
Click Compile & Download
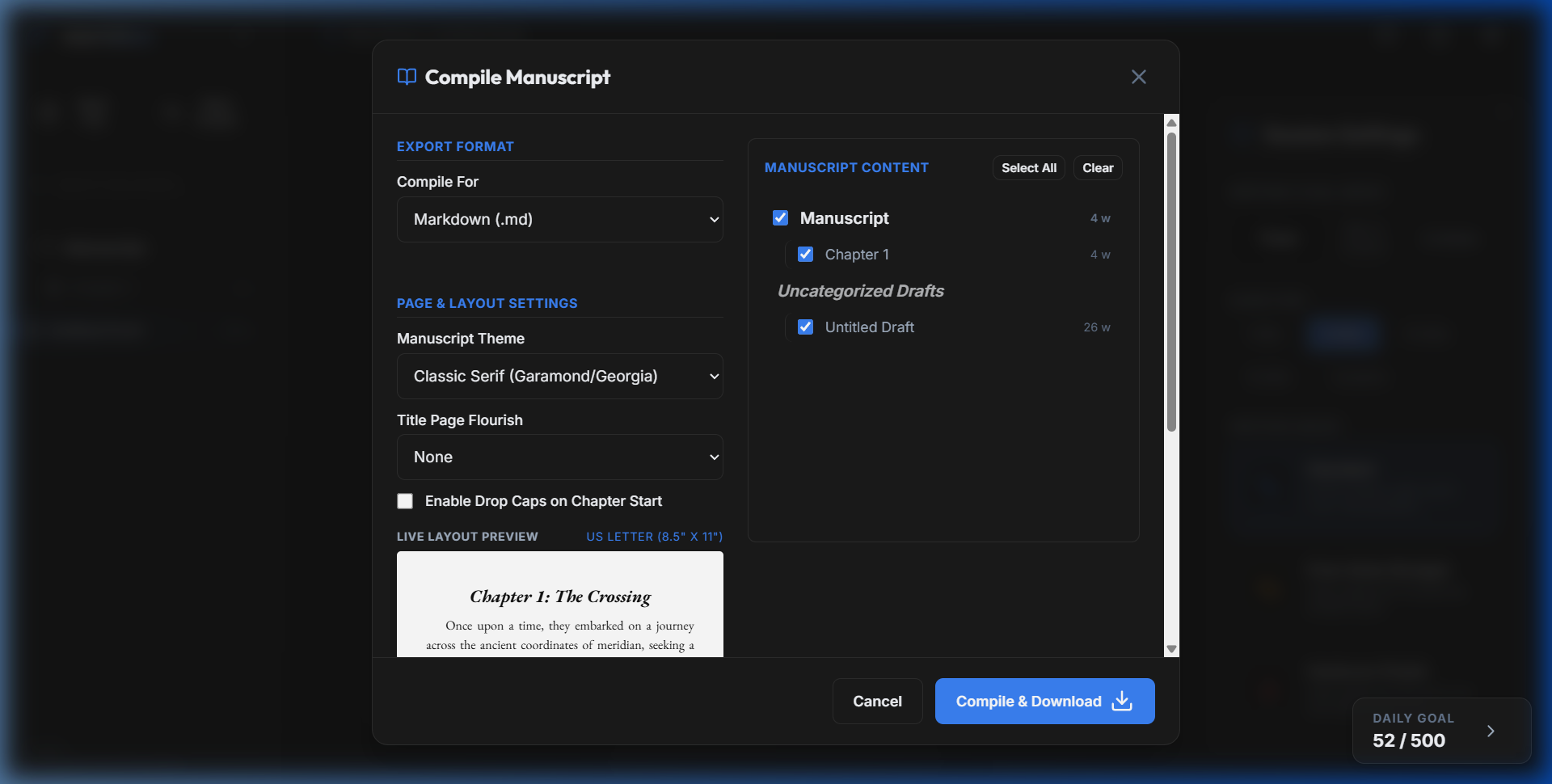(1044, 701)
